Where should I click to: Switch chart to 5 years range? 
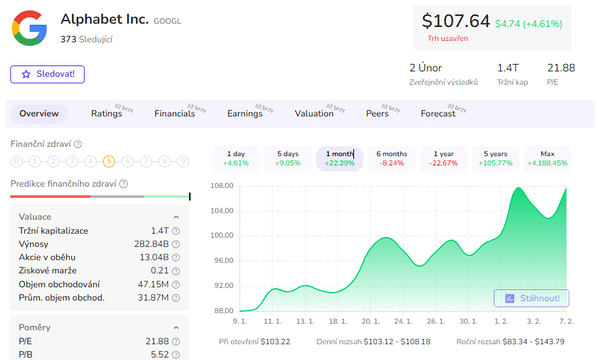click(x=495, y=158)
